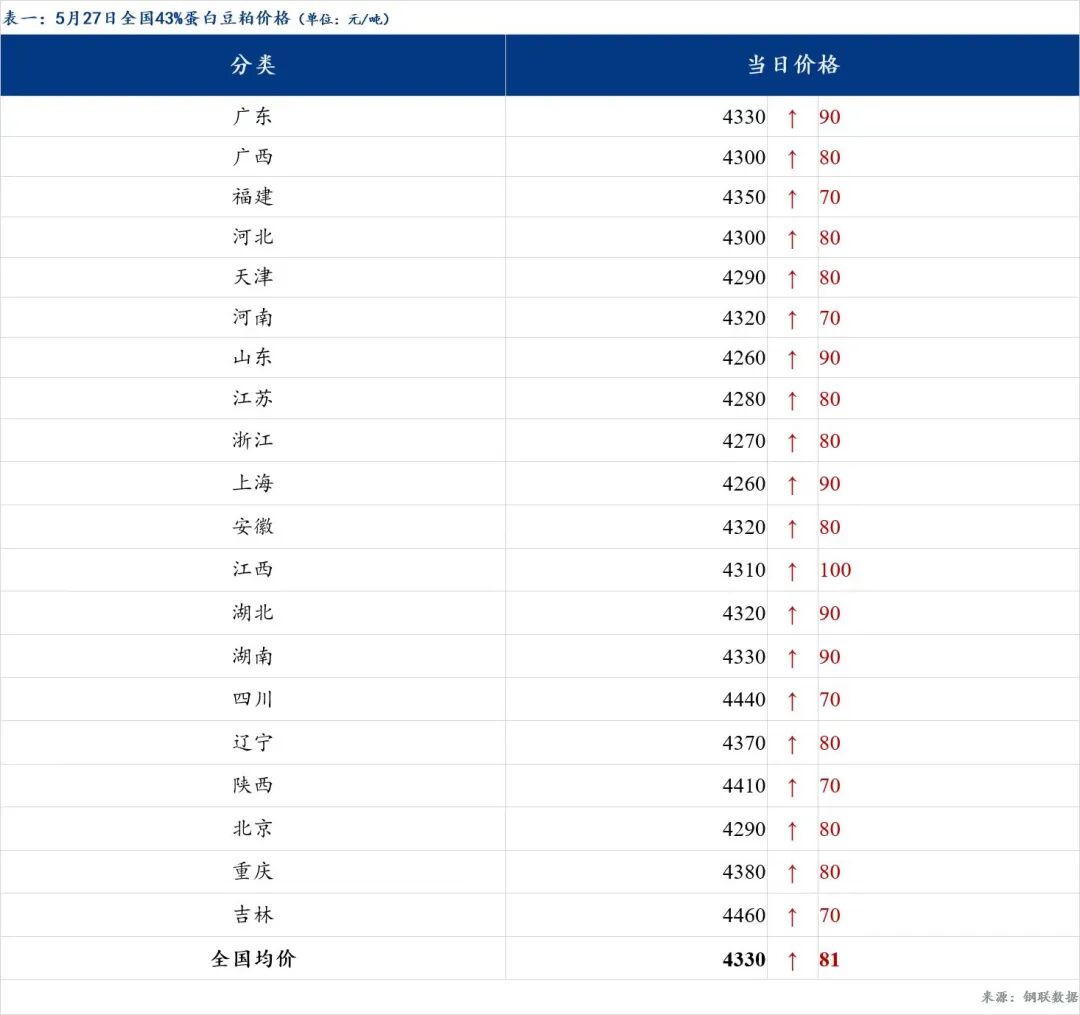Click the up arrow beside 广东 price
The height and width of the screenshot is (1015, 1080).
pyautogui.click(x=793, y=116)
